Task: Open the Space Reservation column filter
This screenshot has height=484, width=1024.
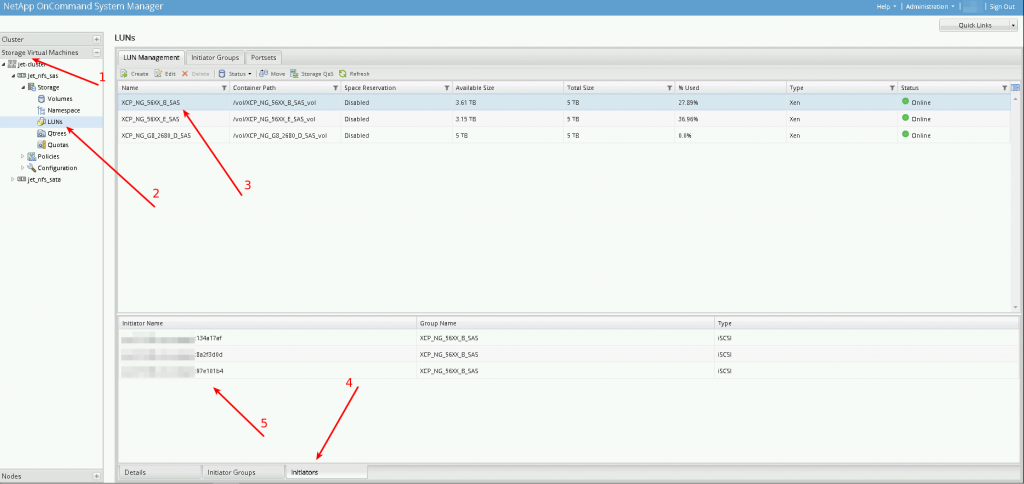Action: click(x=447, y=88)
